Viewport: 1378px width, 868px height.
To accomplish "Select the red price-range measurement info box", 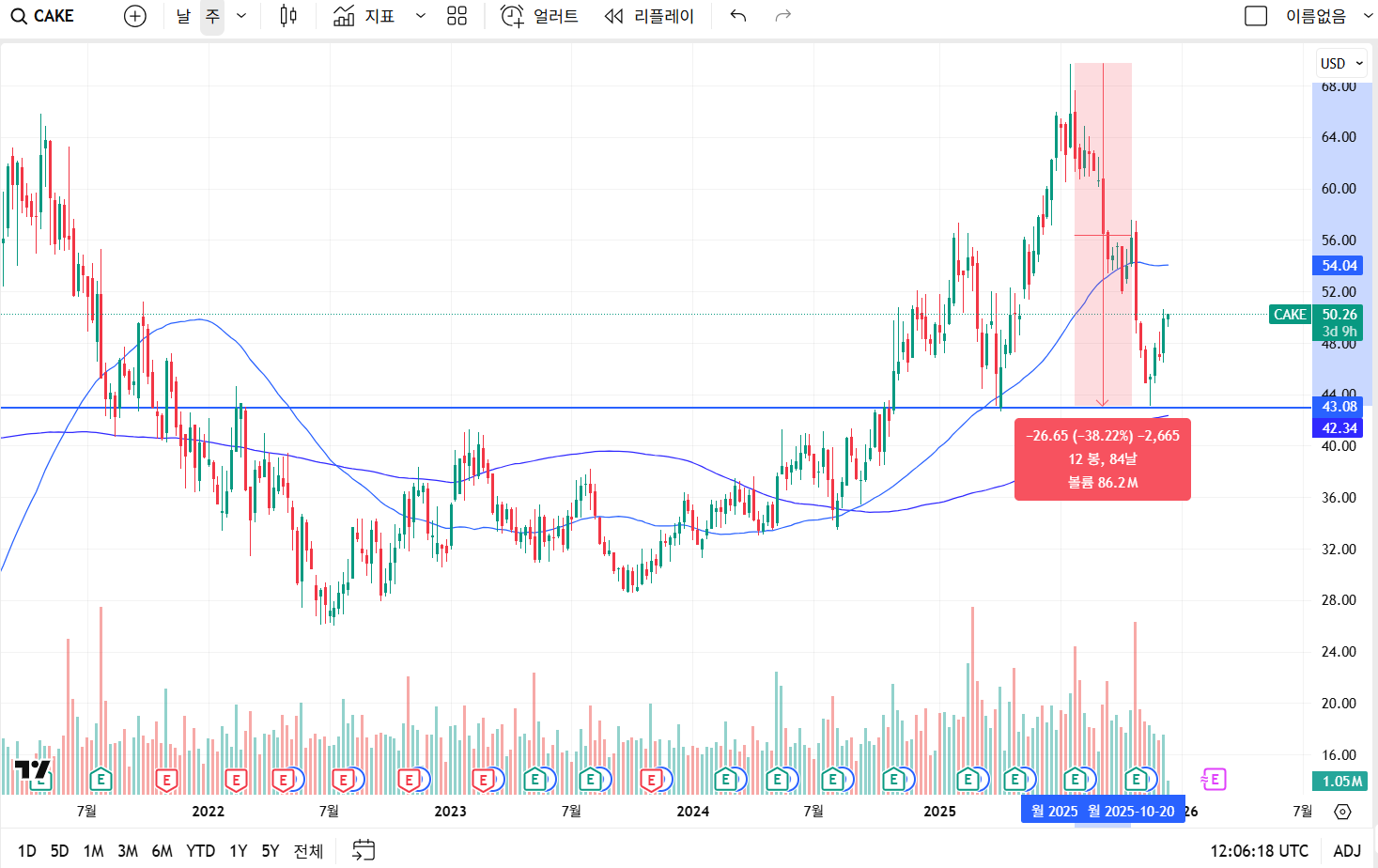I will [x=1103, y=459].
